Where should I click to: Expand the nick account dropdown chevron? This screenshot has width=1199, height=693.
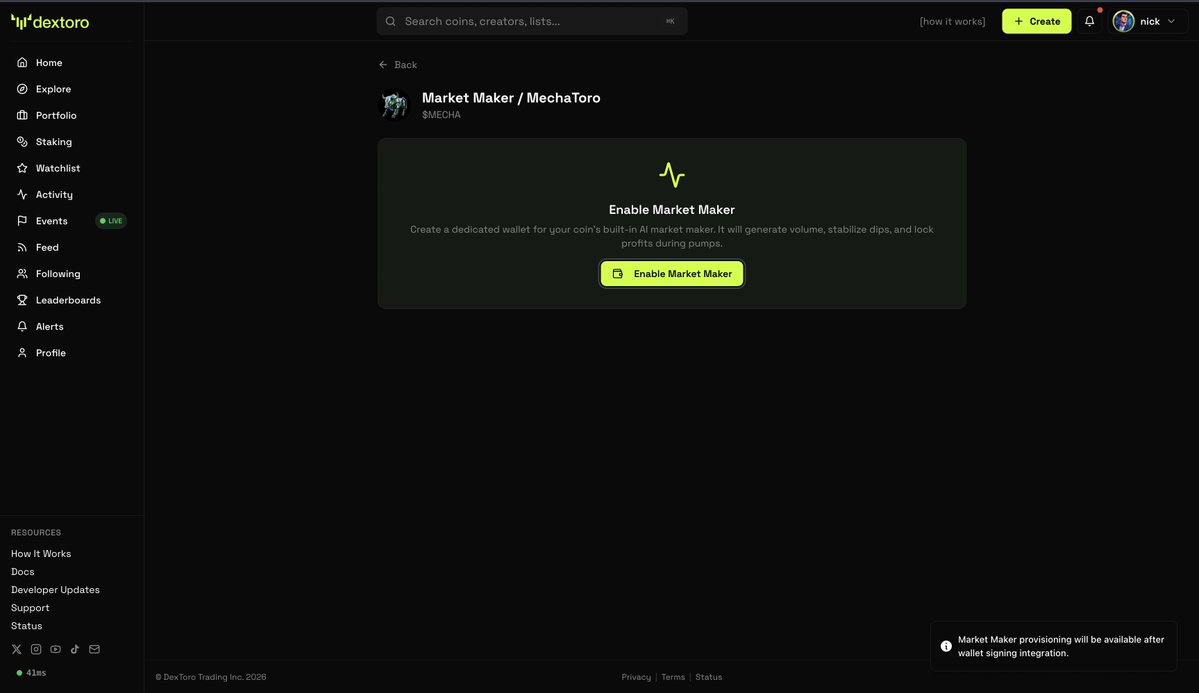tap(1171, 21)
